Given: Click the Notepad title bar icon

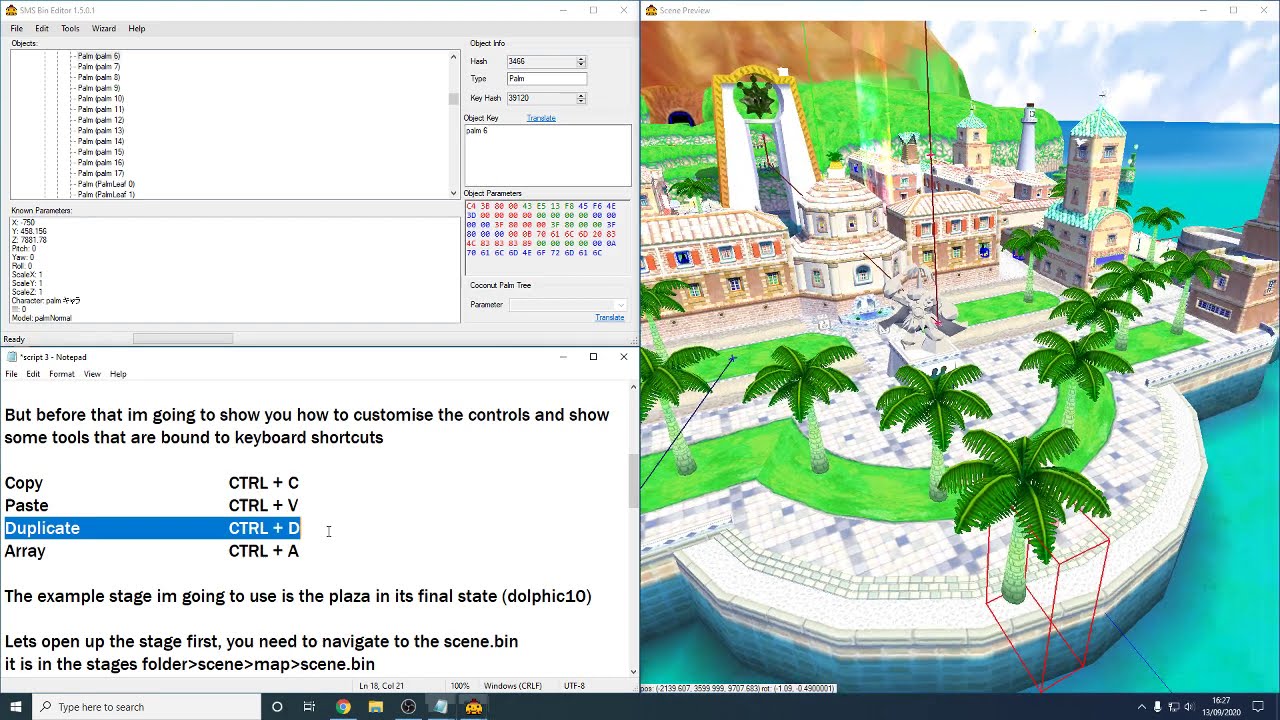Looking at the screenshot, I should tap(10, 357).
